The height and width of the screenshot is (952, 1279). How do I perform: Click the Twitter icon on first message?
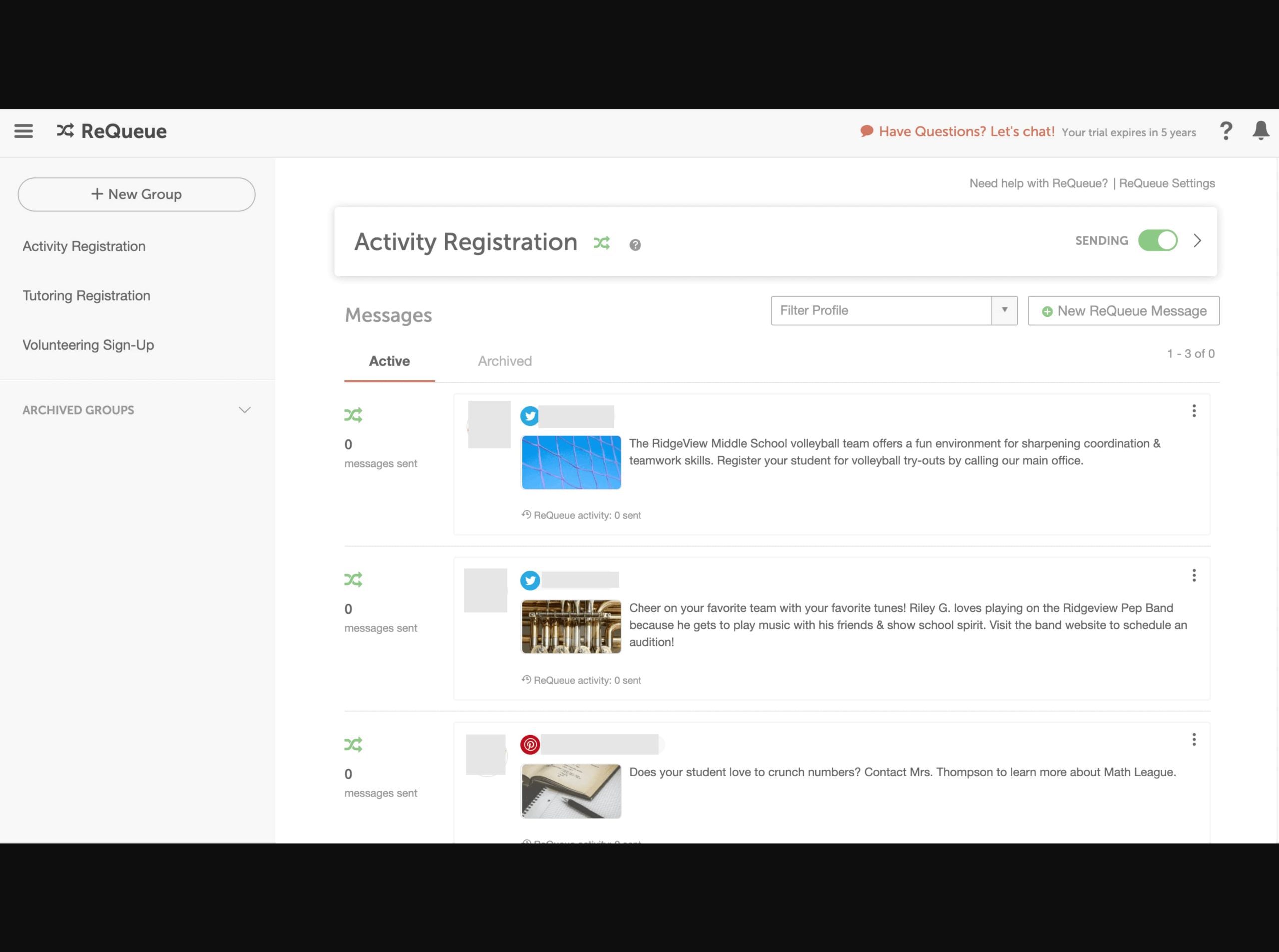[x=530, y=415]
